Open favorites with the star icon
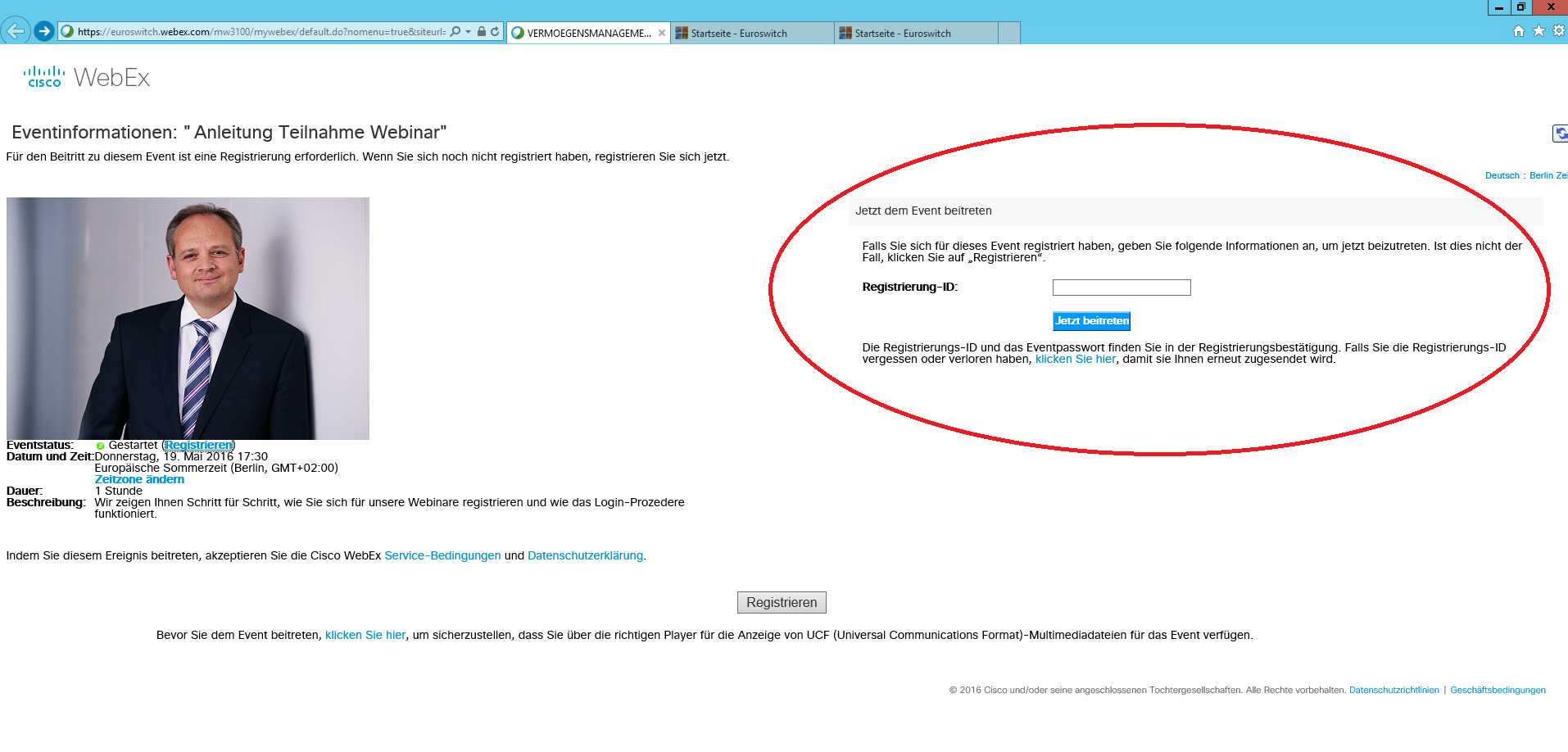This screenshot has height=752, width=1568. [1539, 31]
